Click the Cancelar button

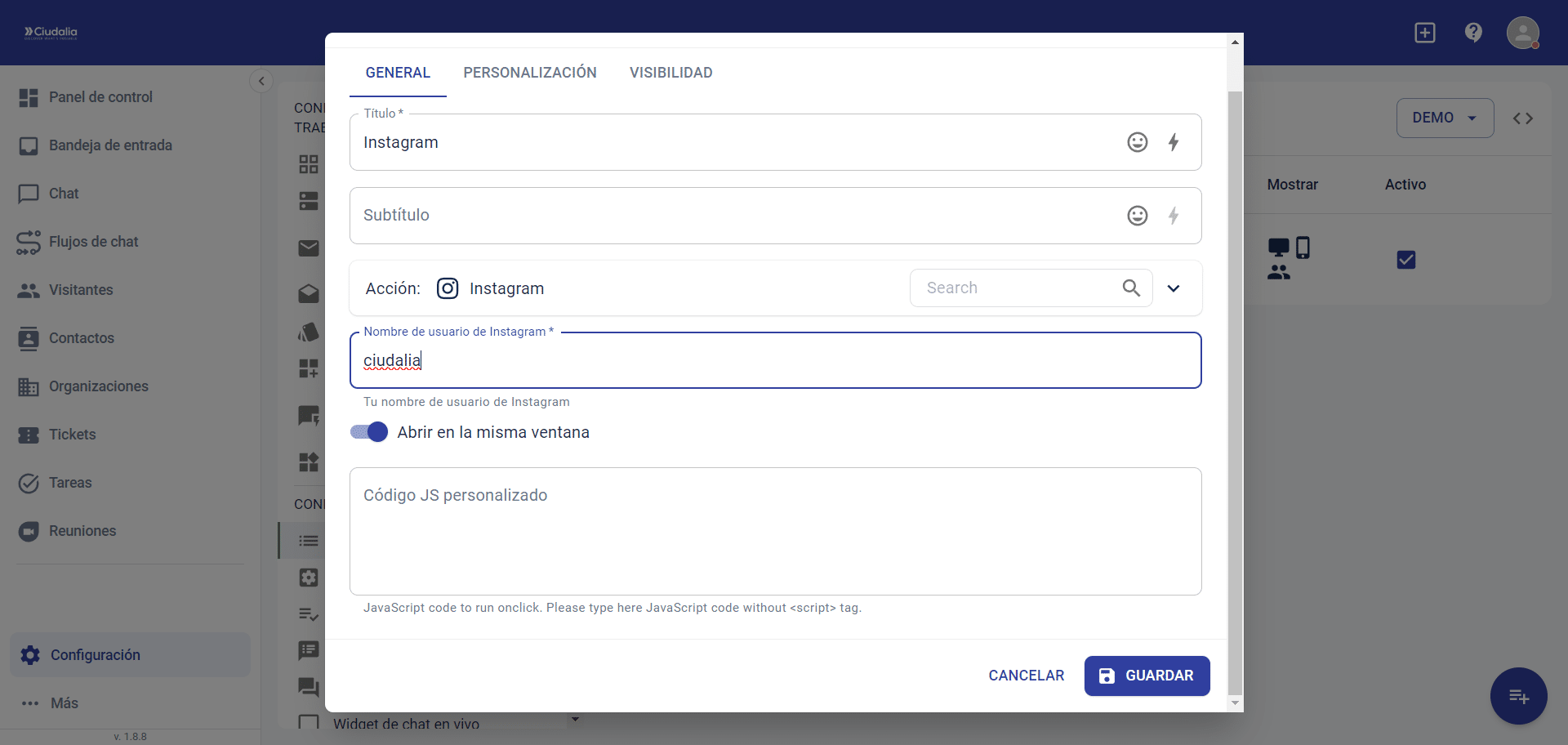pos(1026,676)
